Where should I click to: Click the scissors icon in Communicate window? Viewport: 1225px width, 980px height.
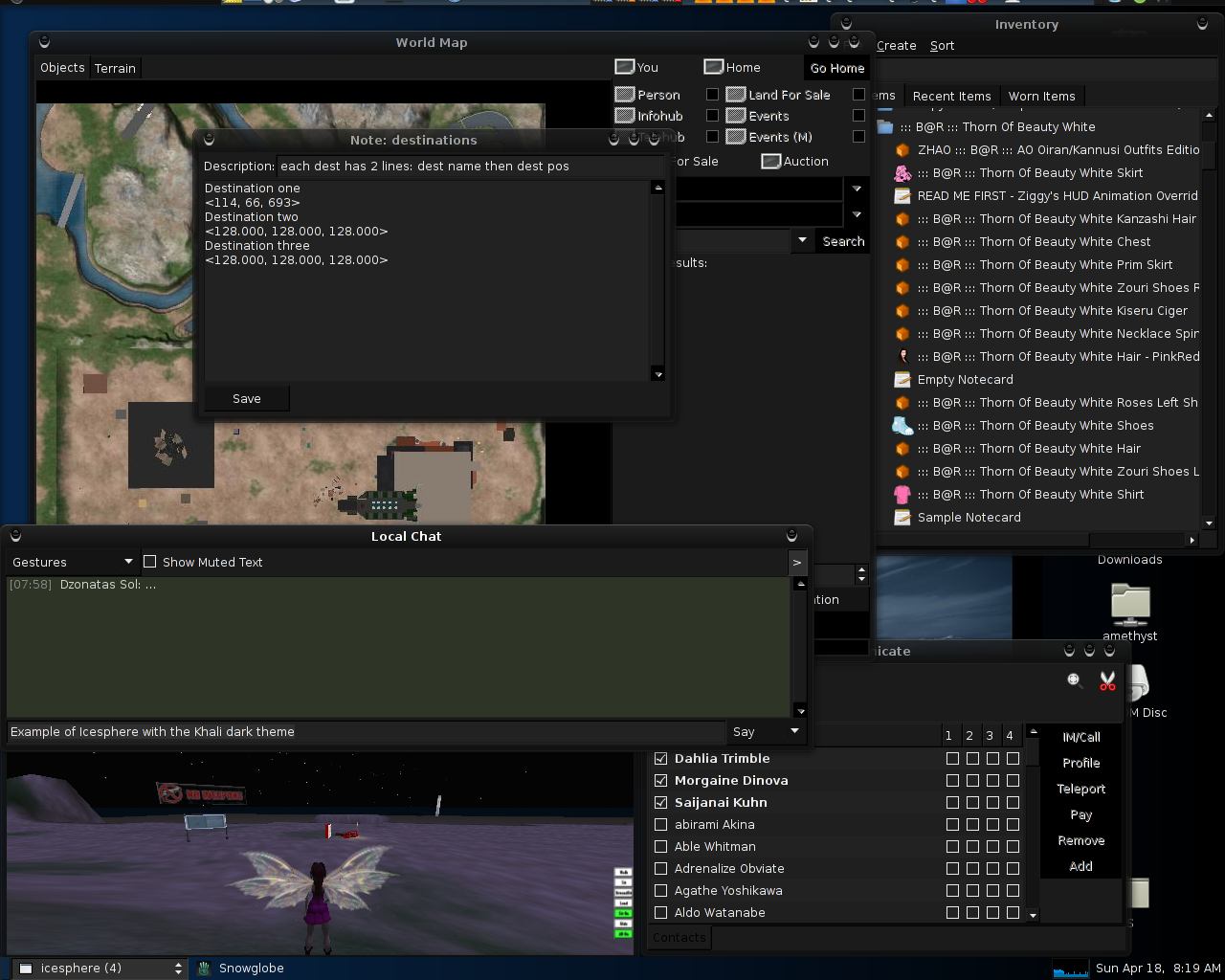[x=1107, y=681]
